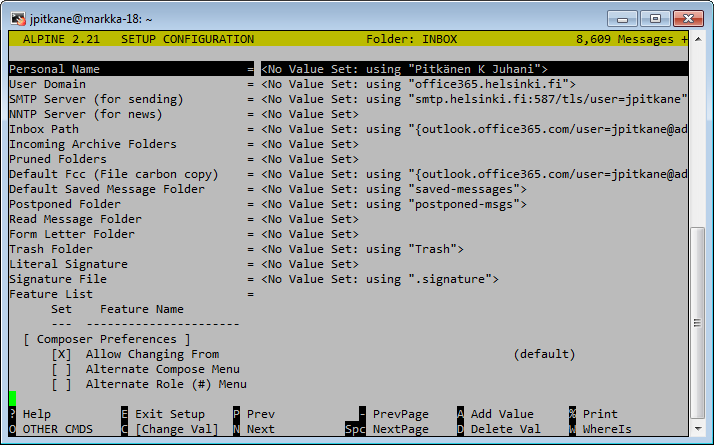Click the ".signature" file value
This screenshot has width=714, height=445.
point(450,279)
